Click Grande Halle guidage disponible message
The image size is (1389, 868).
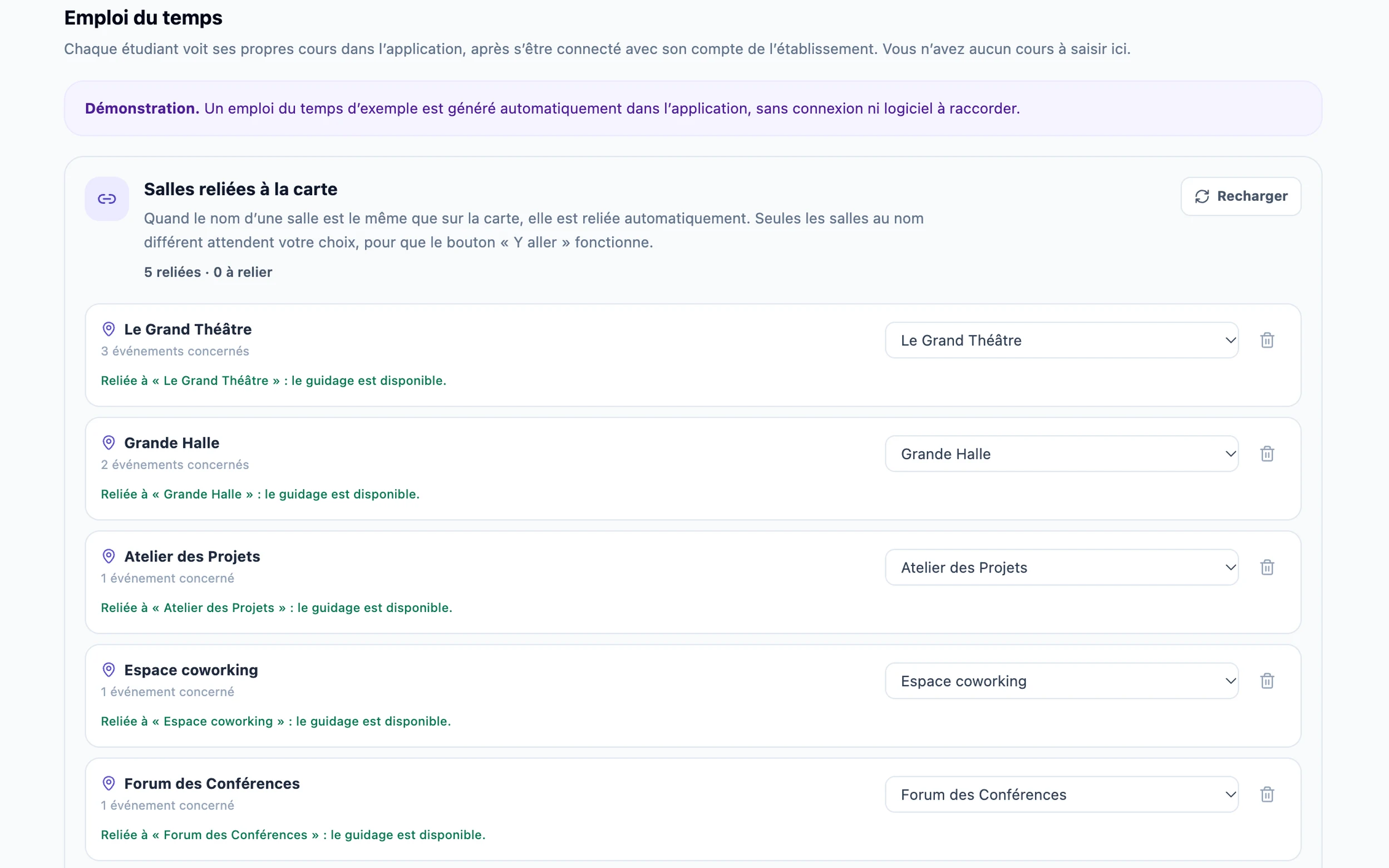[x=260, y=495]
